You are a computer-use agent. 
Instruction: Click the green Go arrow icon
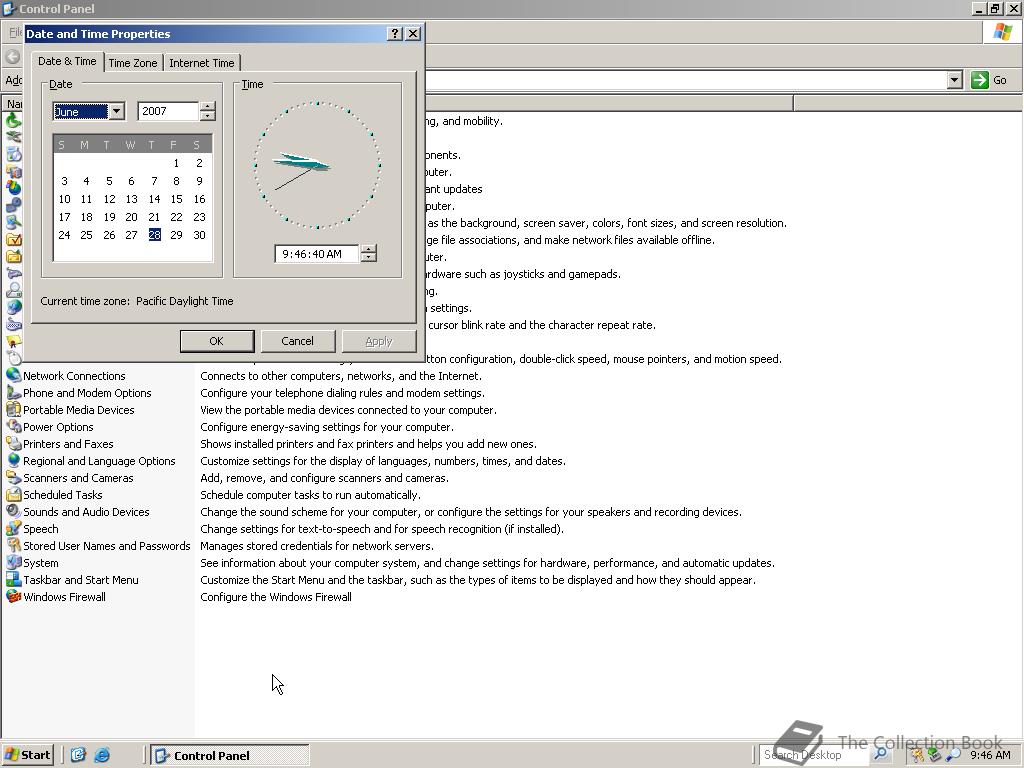980,80
